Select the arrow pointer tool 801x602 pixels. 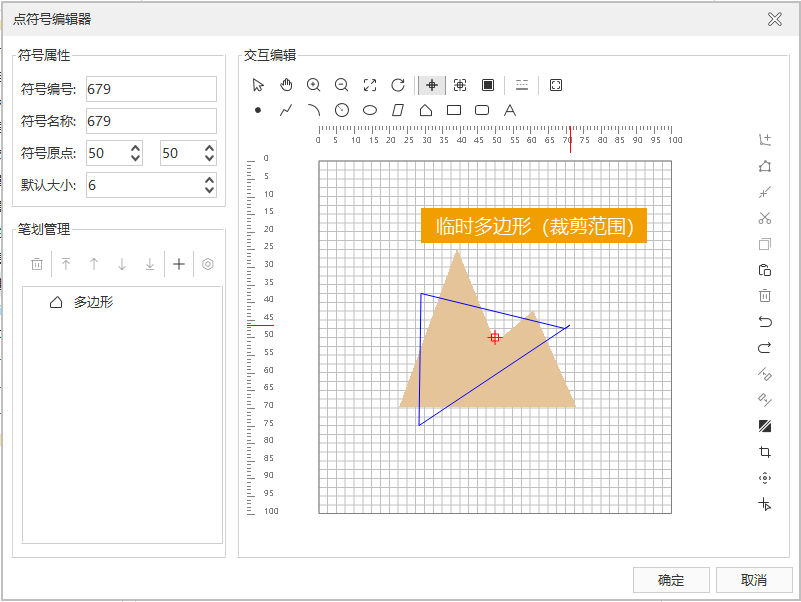pos(258,85)
